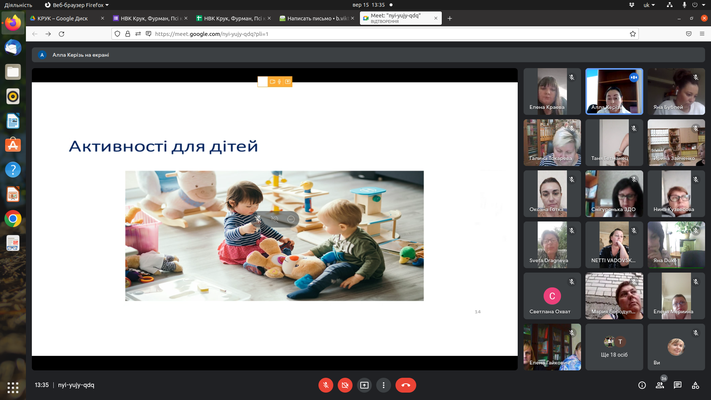711x400 pixels.
Task: Open the clock and calendar panel
Action: pyautogui.click(x=369, y=5)
